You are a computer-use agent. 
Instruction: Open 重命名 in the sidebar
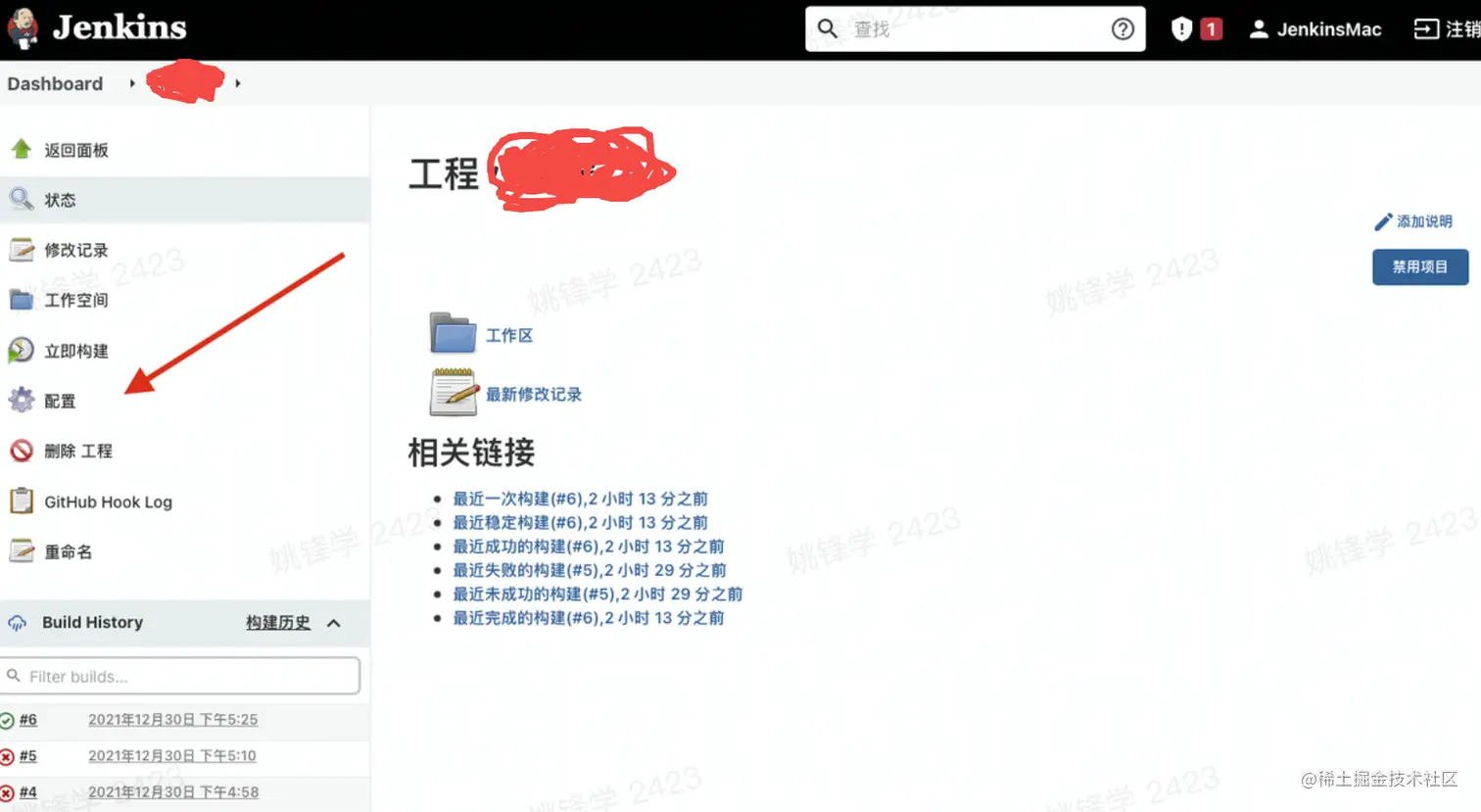coord(68,552)
